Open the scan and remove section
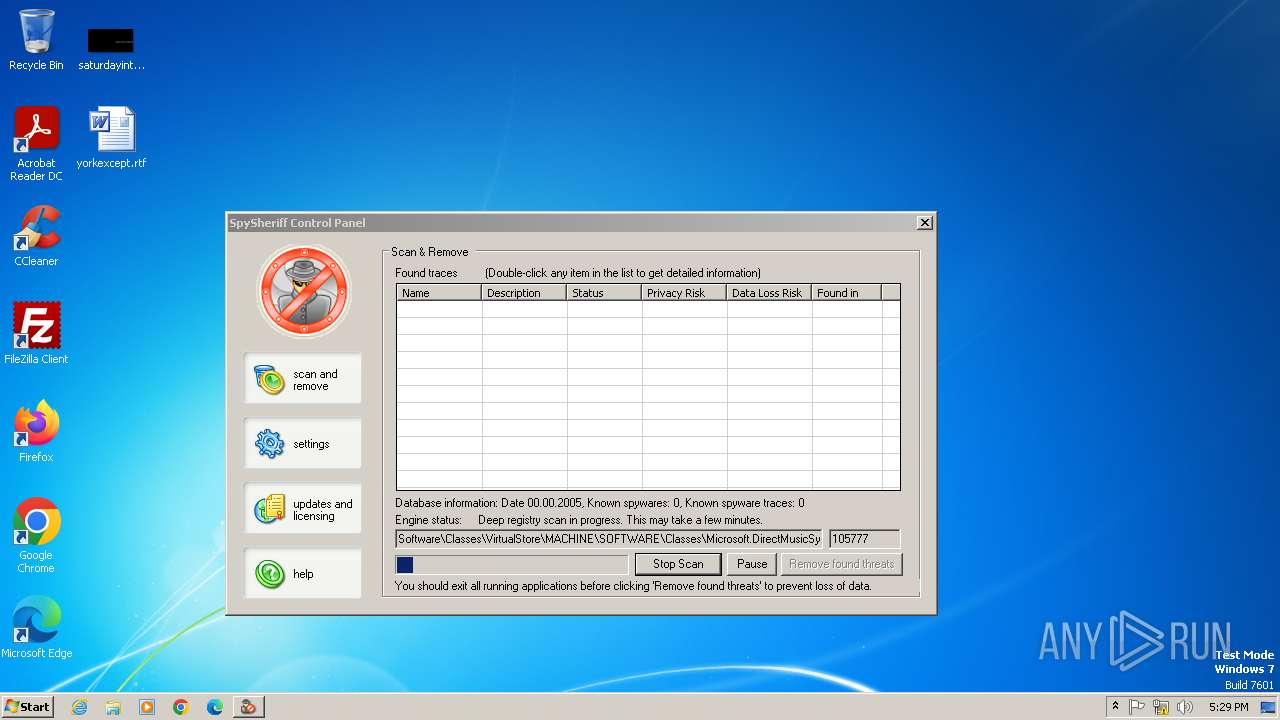Image resolution: width=1280 pixels, height=720 pixels. [x=302, y=379]
